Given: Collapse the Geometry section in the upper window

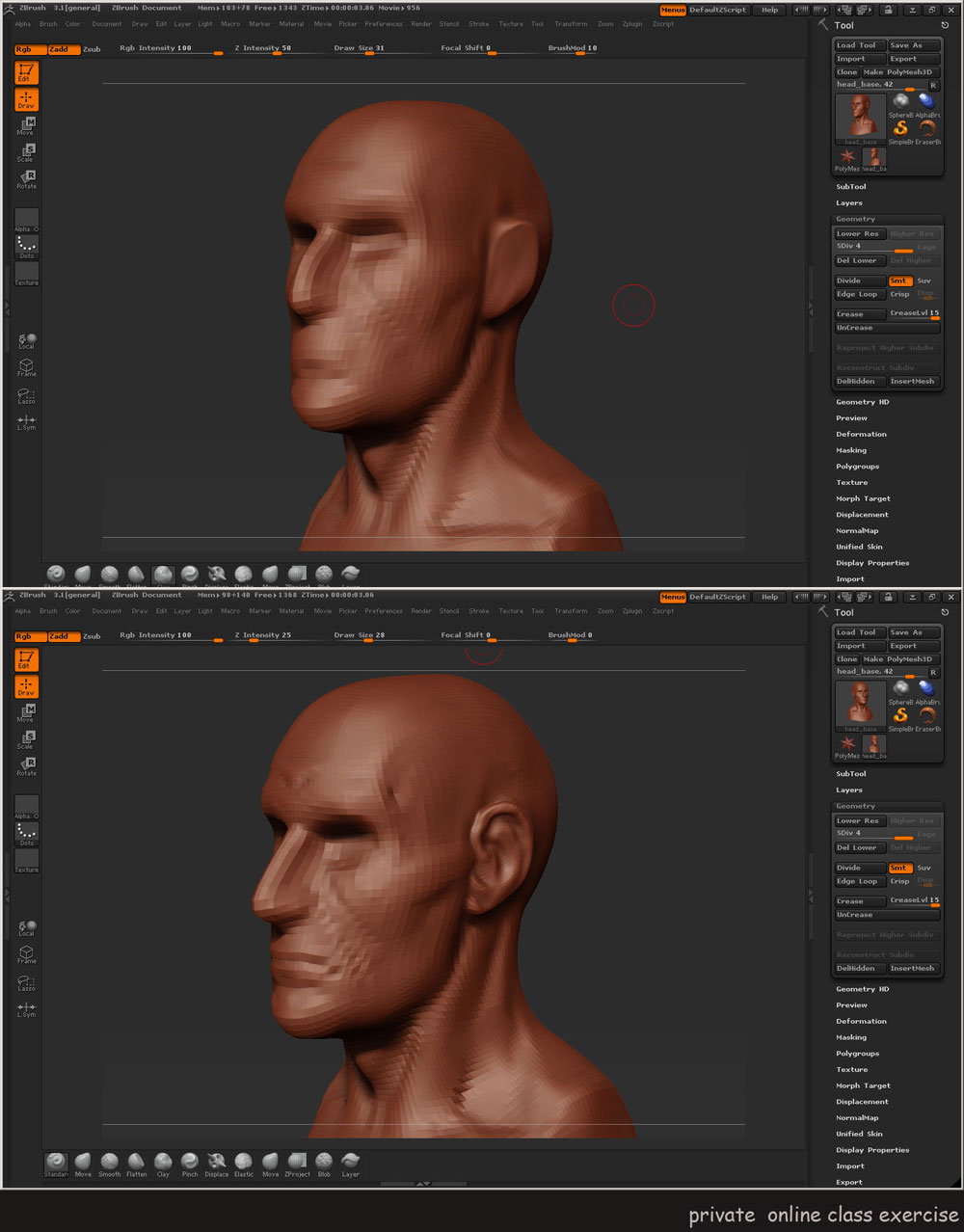Looking at the screenshot, I should pos(856,219).
